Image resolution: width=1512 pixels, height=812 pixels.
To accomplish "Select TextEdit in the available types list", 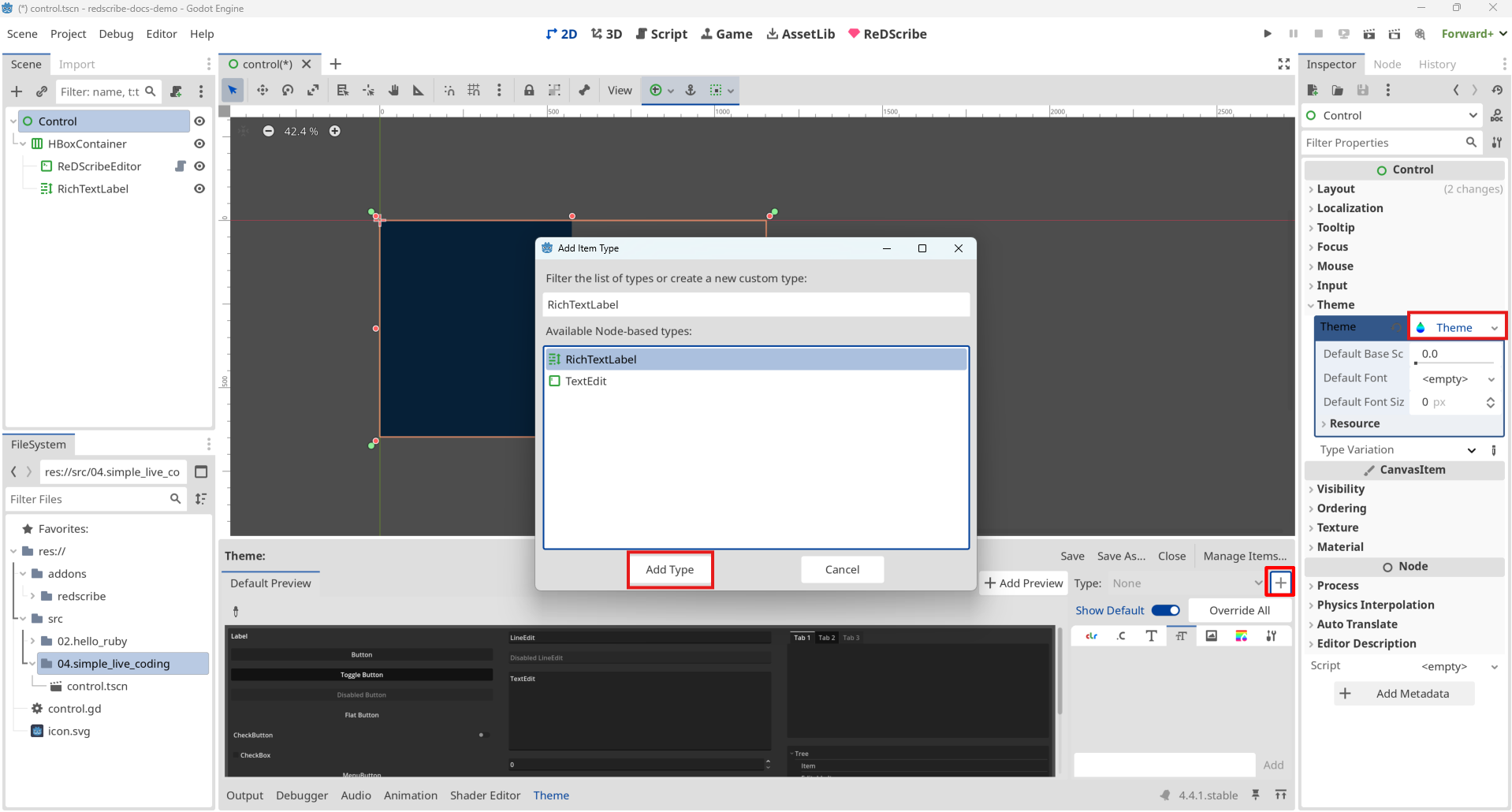I will [x=586, y=381].
